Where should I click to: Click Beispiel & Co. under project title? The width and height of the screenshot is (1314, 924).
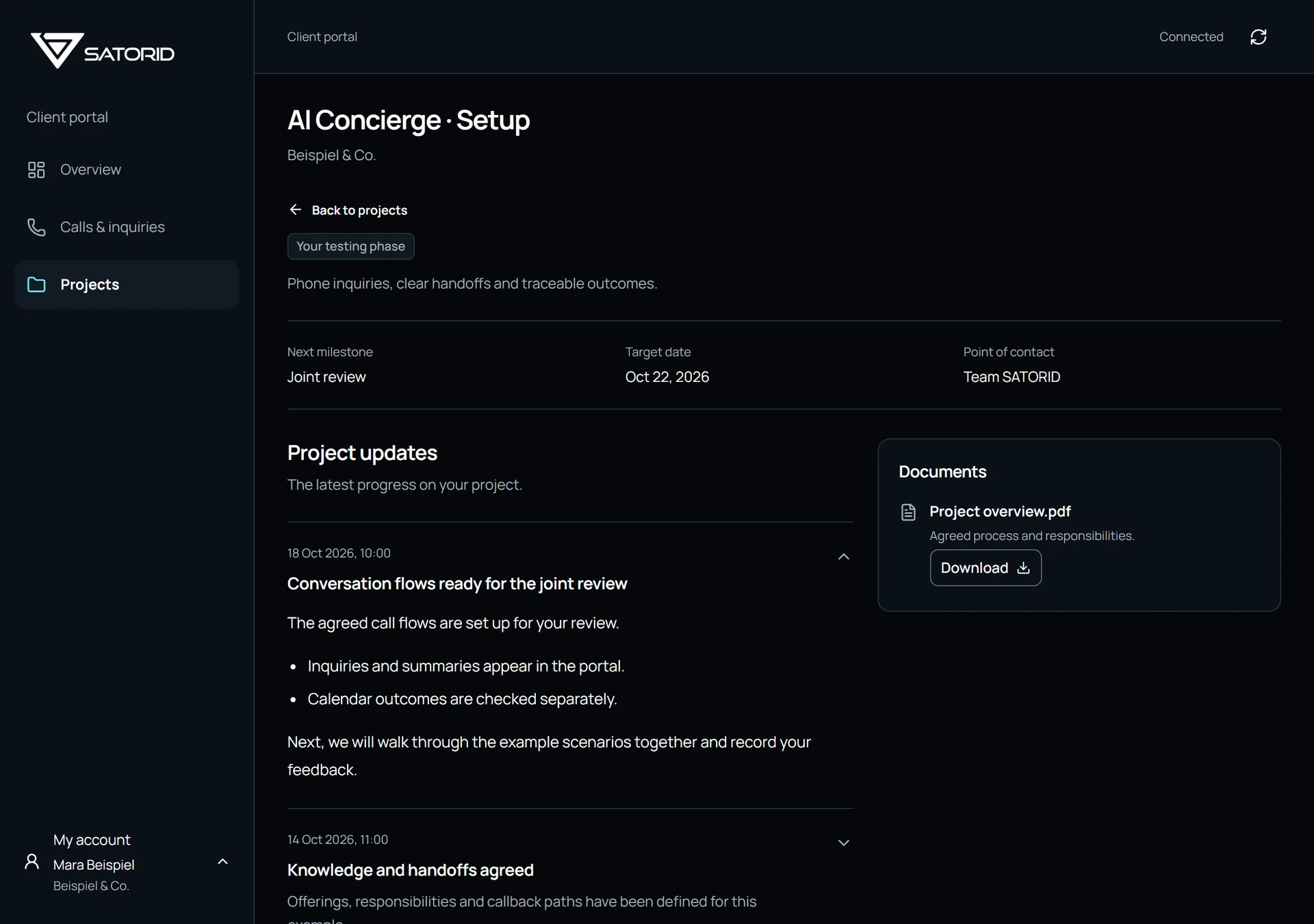pyautogui.click(x=331, y=155)
